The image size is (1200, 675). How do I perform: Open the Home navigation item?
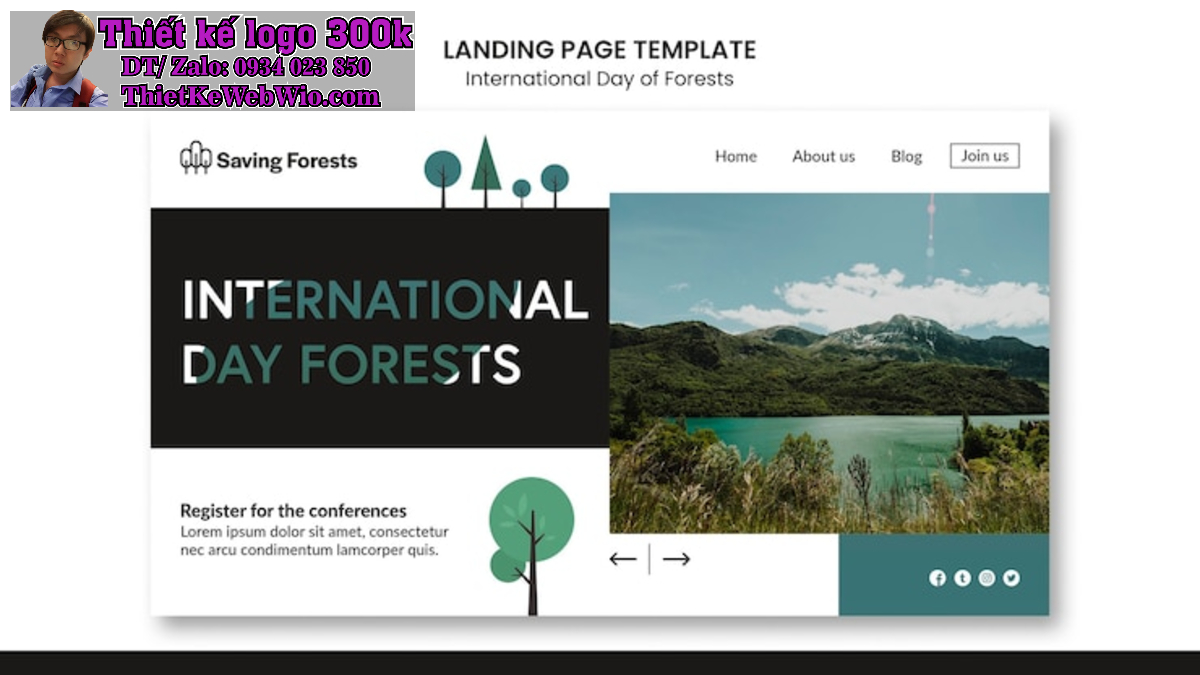(x=736, y=156)
